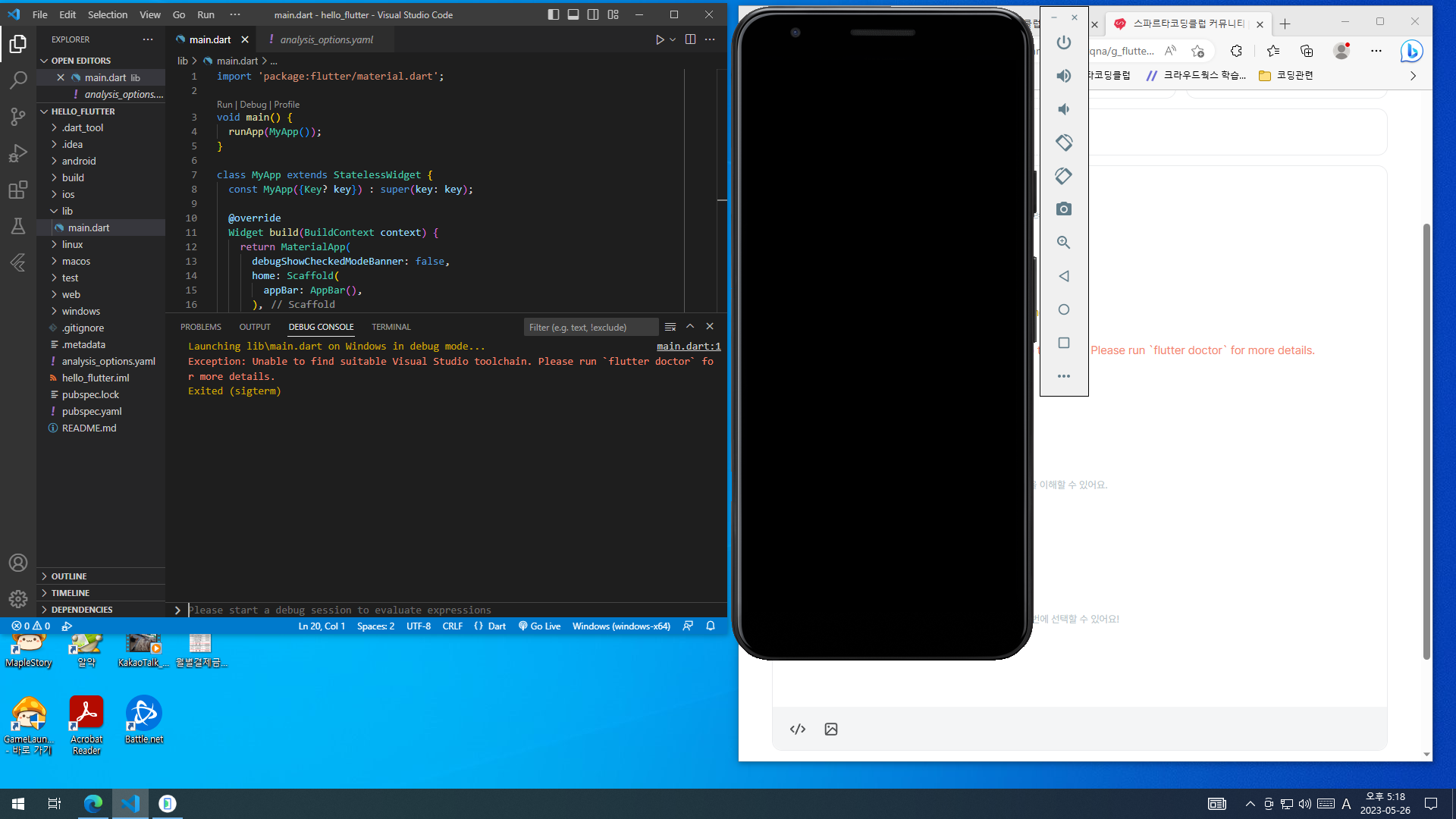This screenshot has height=819, width=1456.
Task: Open the Testing flask view
Action: pyautogui.click(x=18, y=225)
